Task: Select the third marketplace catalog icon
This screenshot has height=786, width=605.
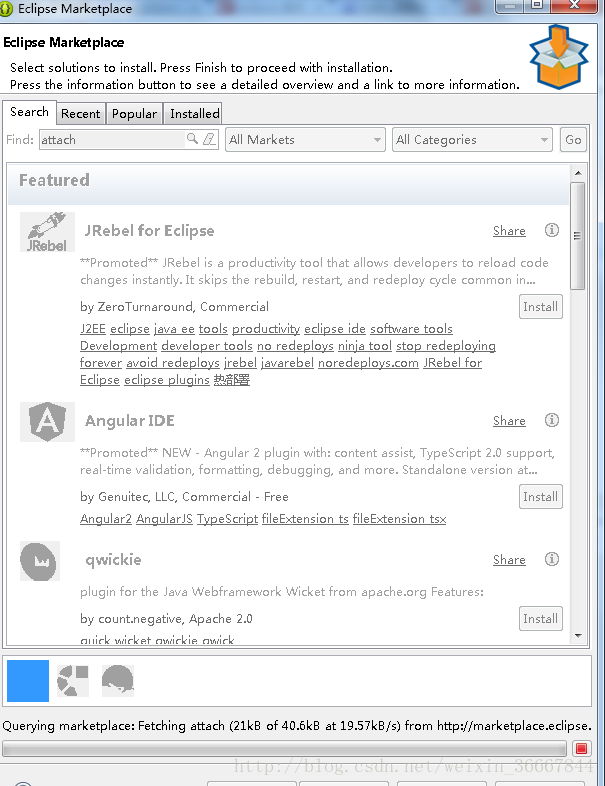Action: tap(118, 681)
